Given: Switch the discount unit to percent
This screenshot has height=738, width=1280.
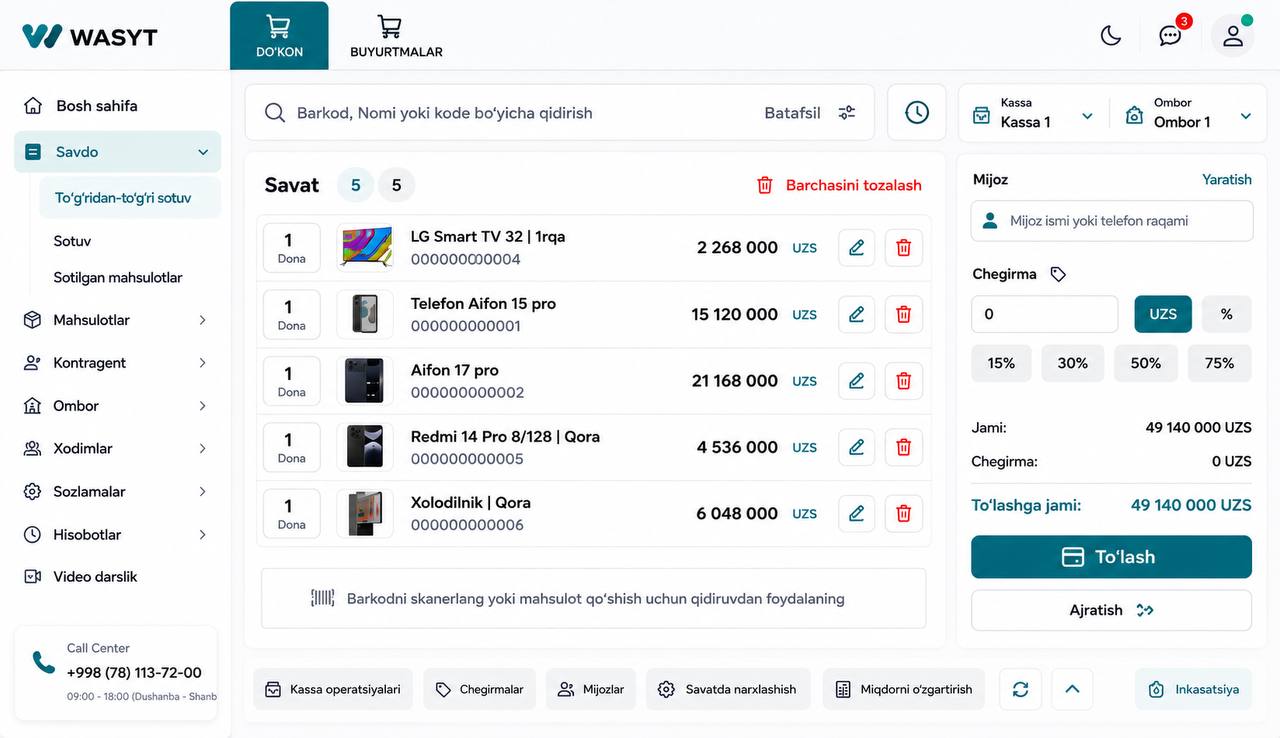Looking at the screenshot, I should [1227, 314].
